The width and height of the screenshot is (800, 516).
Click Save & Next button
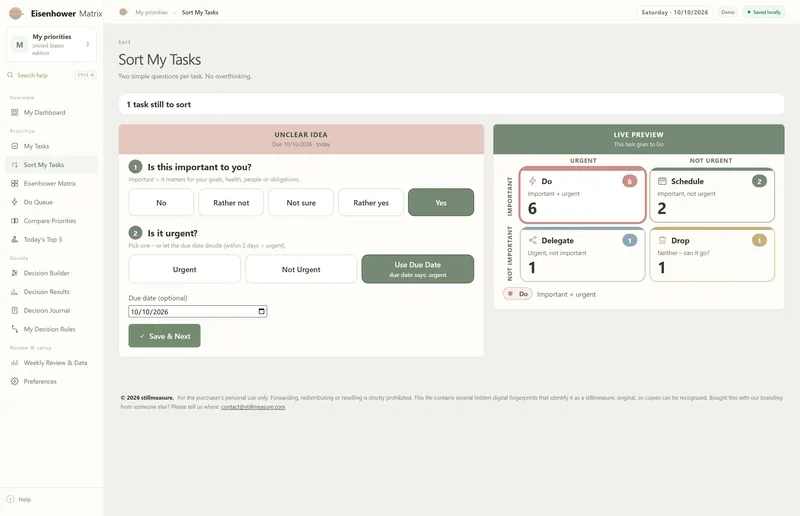(x=164, y=336)
